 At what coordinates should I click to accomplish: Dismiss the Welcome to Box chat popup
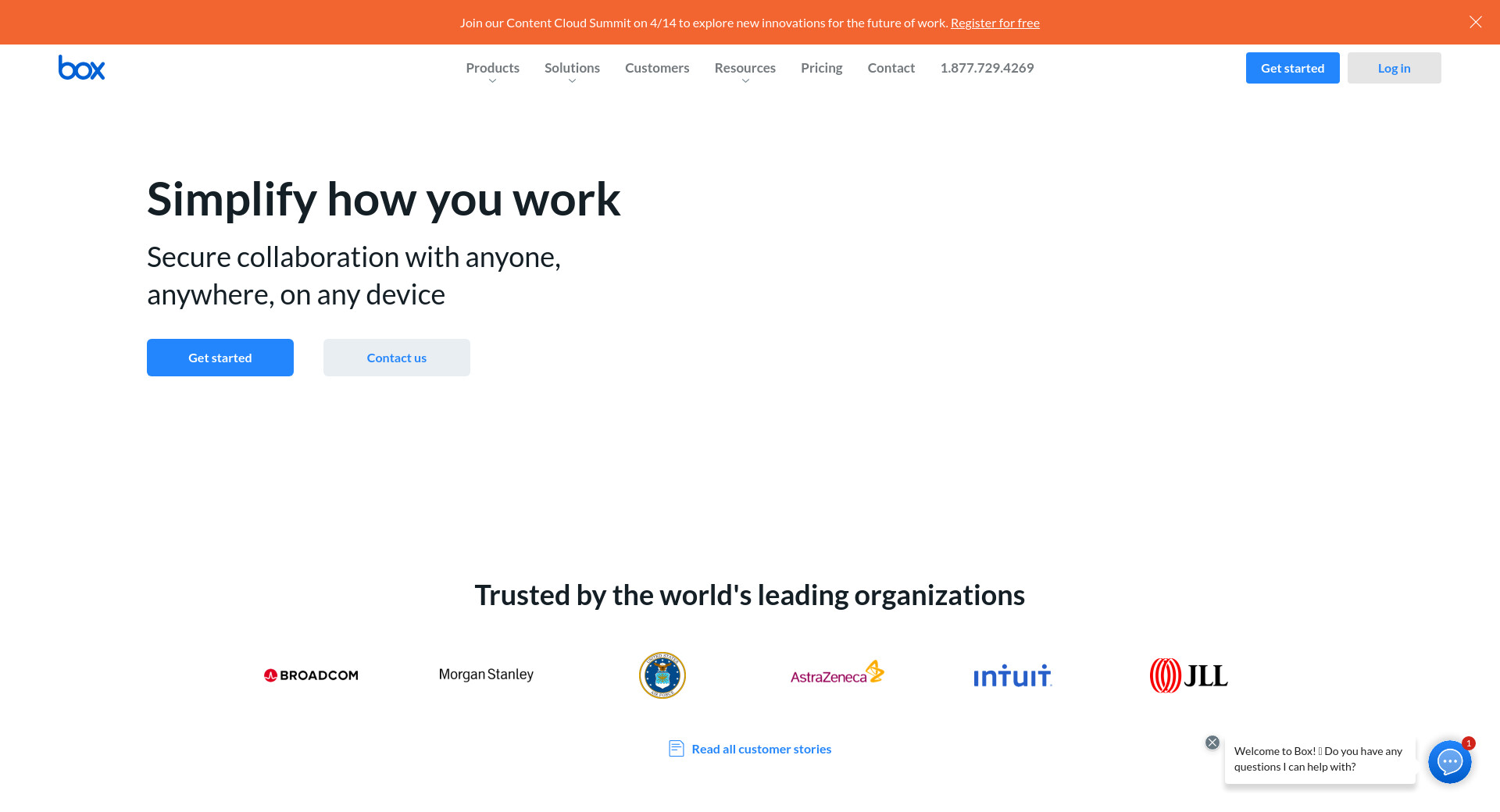1212,743
